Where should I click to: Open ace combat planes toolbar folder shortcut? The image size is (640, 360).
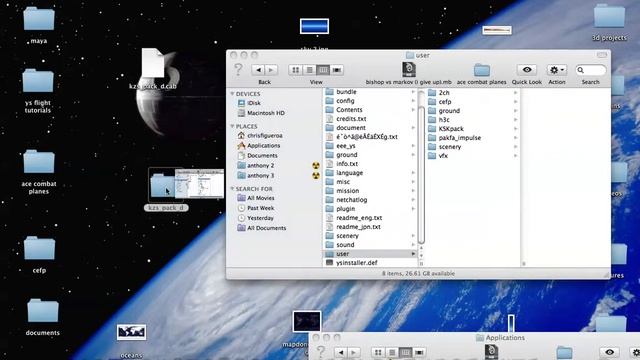coord(482,70)
